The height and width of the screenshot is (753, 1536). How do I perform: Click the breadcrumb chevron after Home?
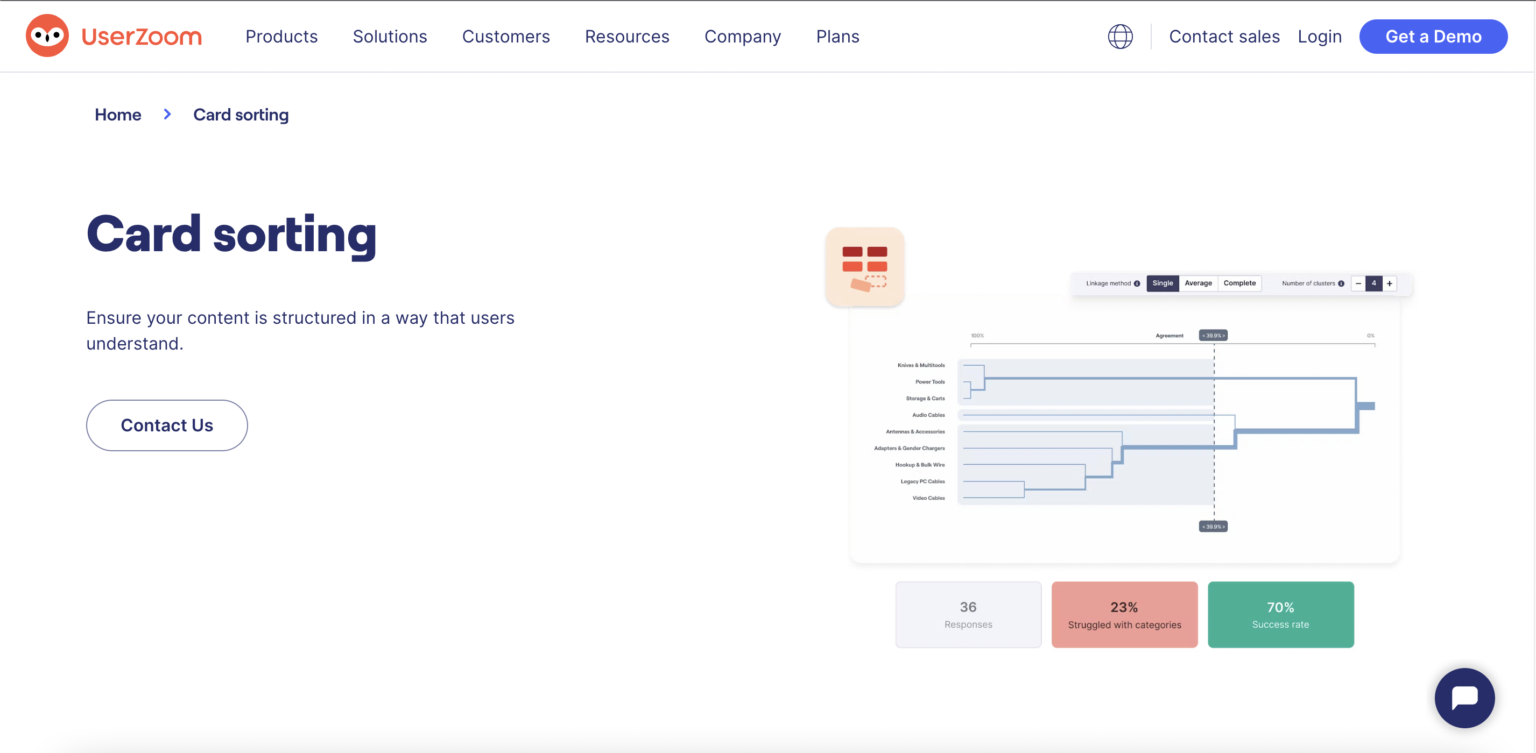(166, 114)
